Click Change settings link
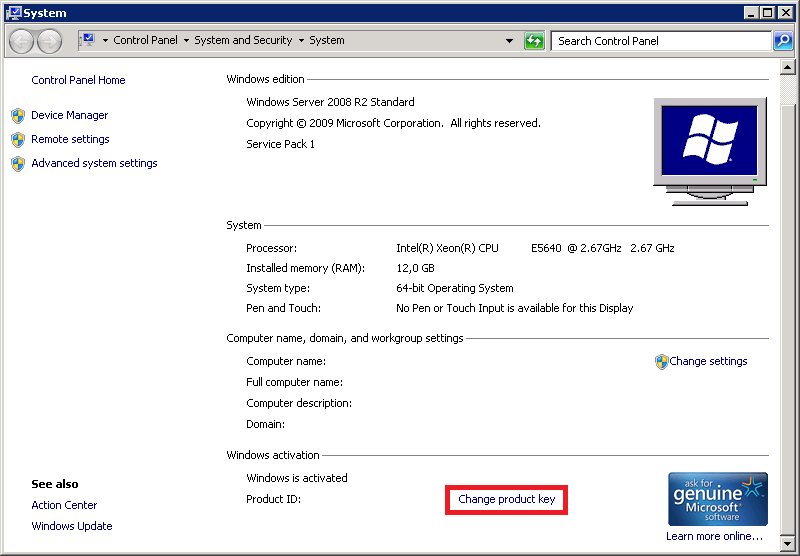This screenshot has width=800, height=556. point(708,361)
